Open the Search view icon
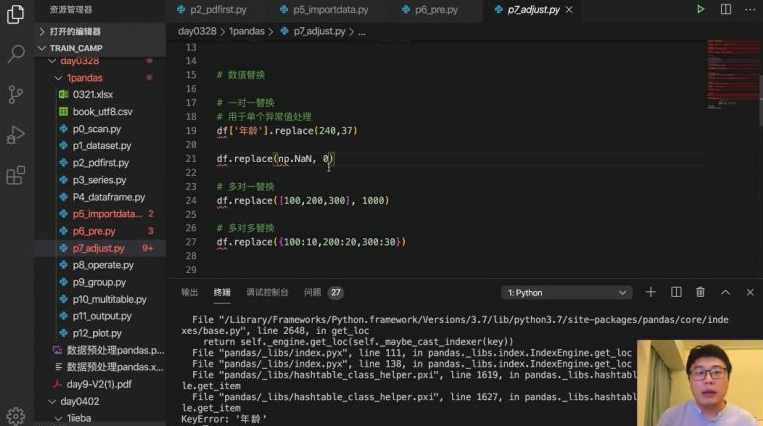This screenshot has width=763, height=426. 16,54
